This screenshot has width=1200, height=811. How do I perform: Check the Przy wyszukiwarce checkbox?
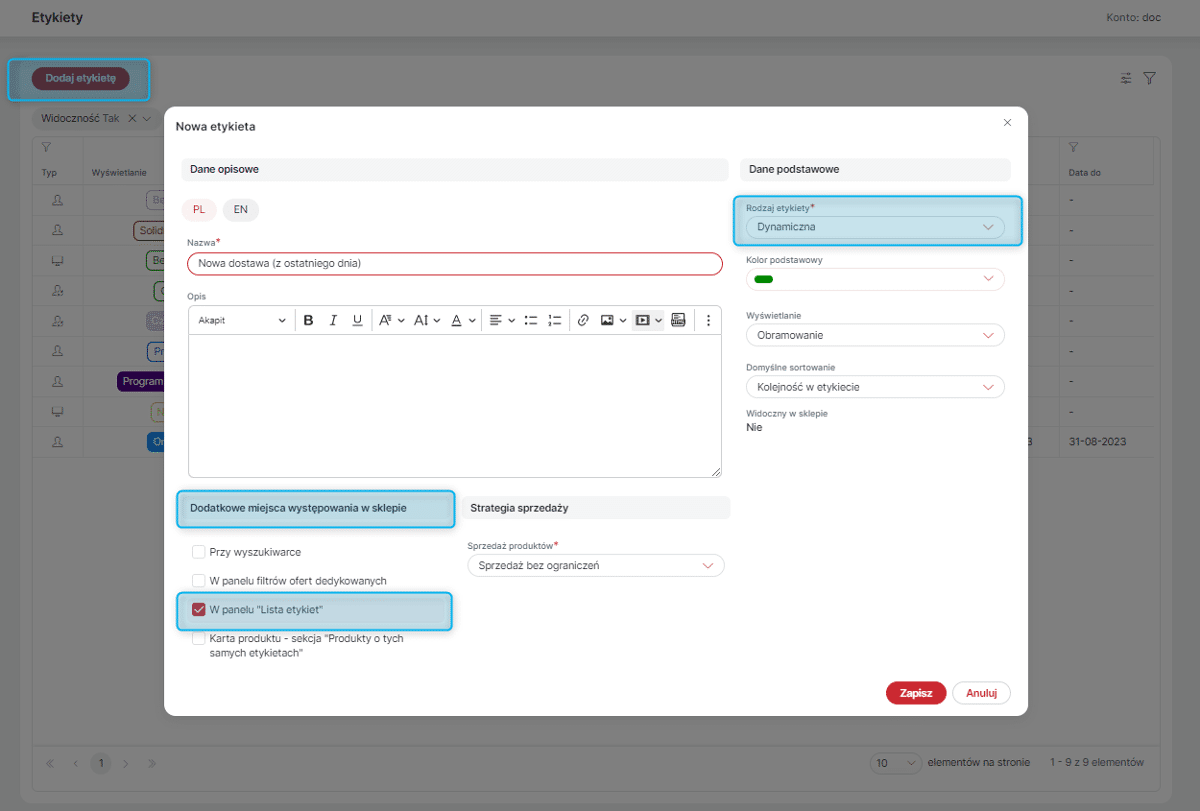tap(198, 552)
